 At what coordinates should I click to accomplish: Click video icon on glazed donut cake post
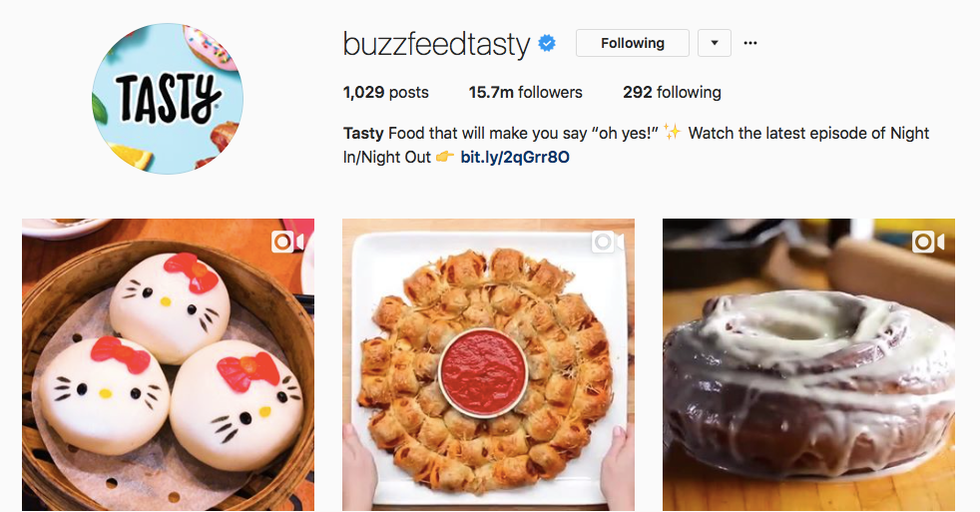(x=928, y=242)
